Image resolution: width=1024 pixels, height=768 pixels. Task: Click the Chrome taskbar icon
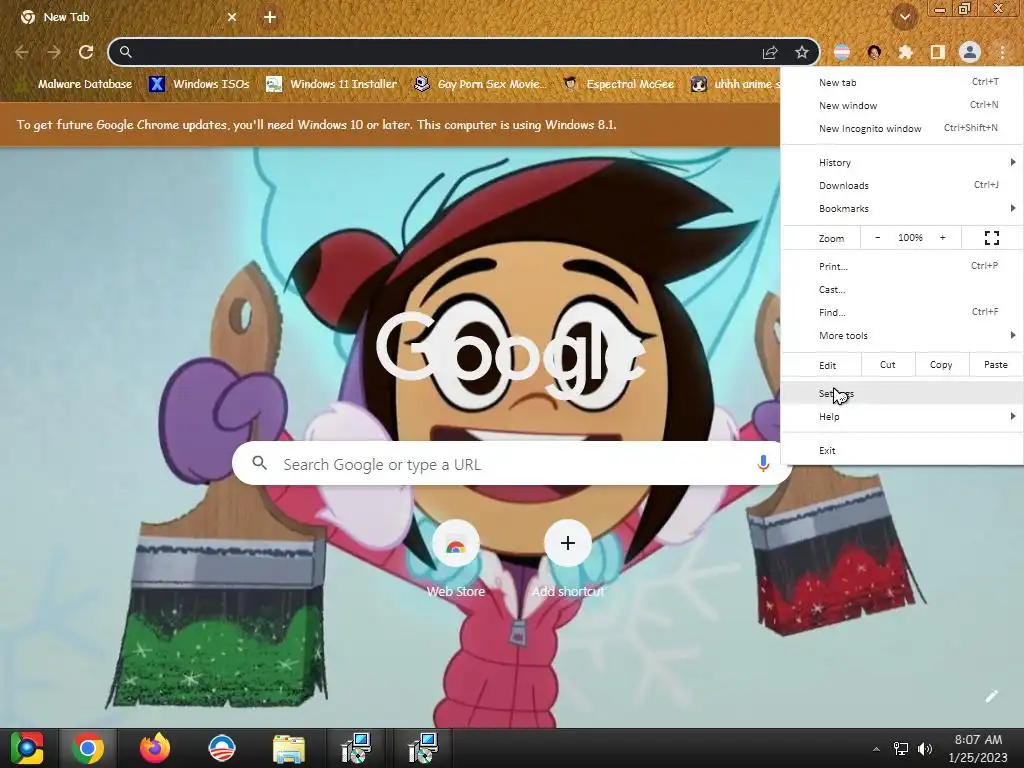[88, 748]
